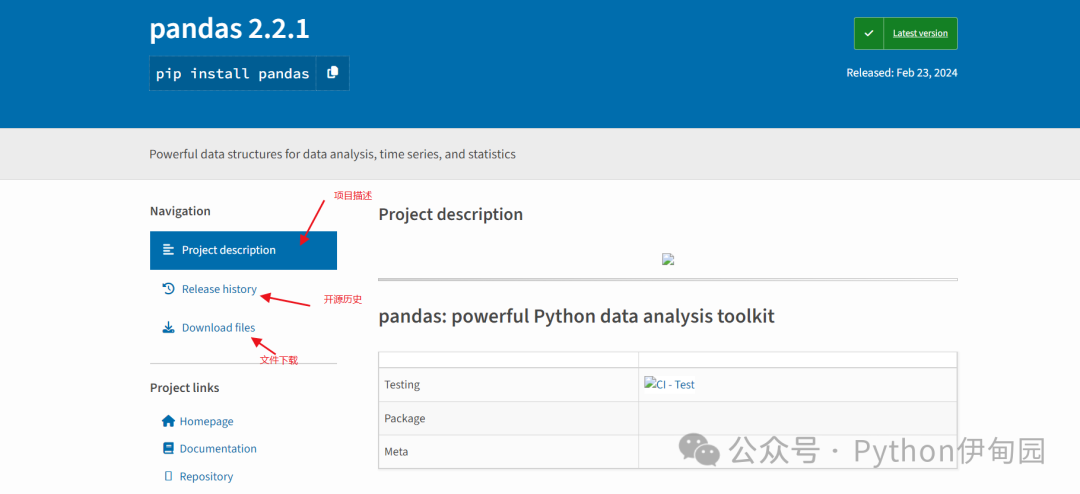Click the copy-to-clipboard icon beside pip command
This screenshot has height=494, width=1080.
pos(333,73)
